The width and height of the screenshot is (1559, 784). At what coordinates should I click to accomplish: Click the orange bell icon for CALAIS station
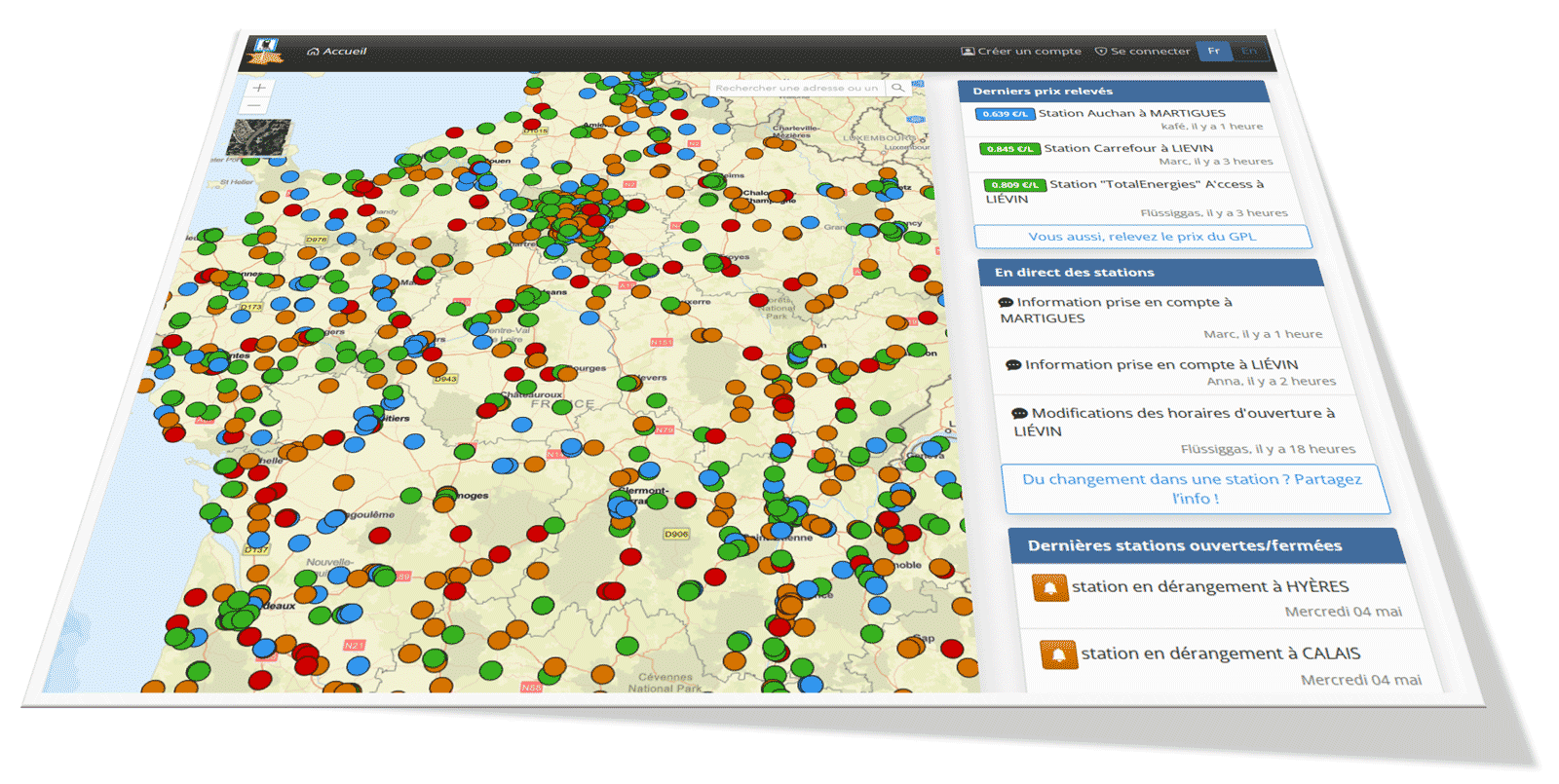(1058, 654)
